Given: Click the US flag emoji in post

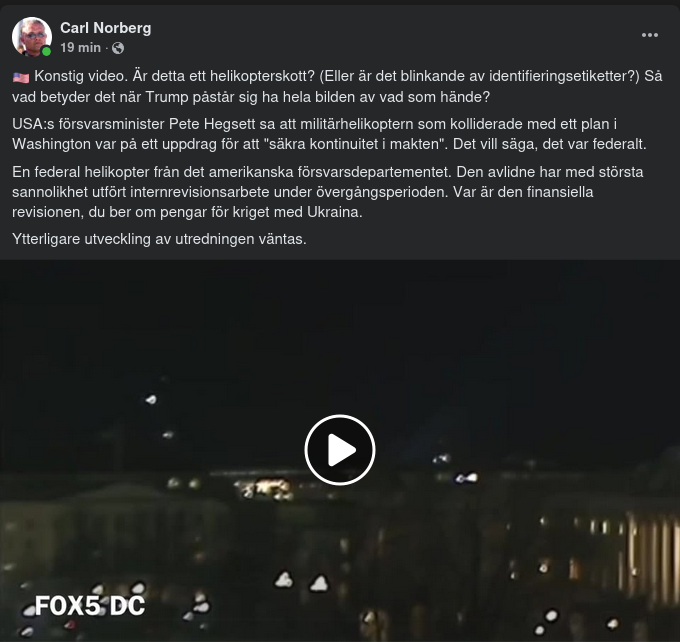Looking at the screenshot, I should [x=21, y=77].
